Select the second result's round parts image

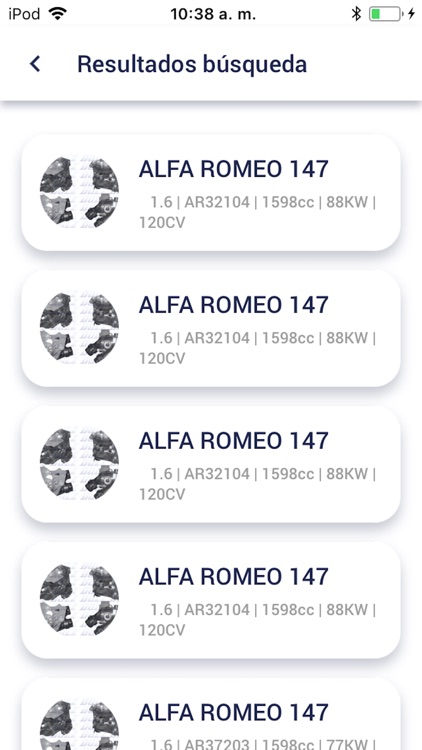click(79, 328)
